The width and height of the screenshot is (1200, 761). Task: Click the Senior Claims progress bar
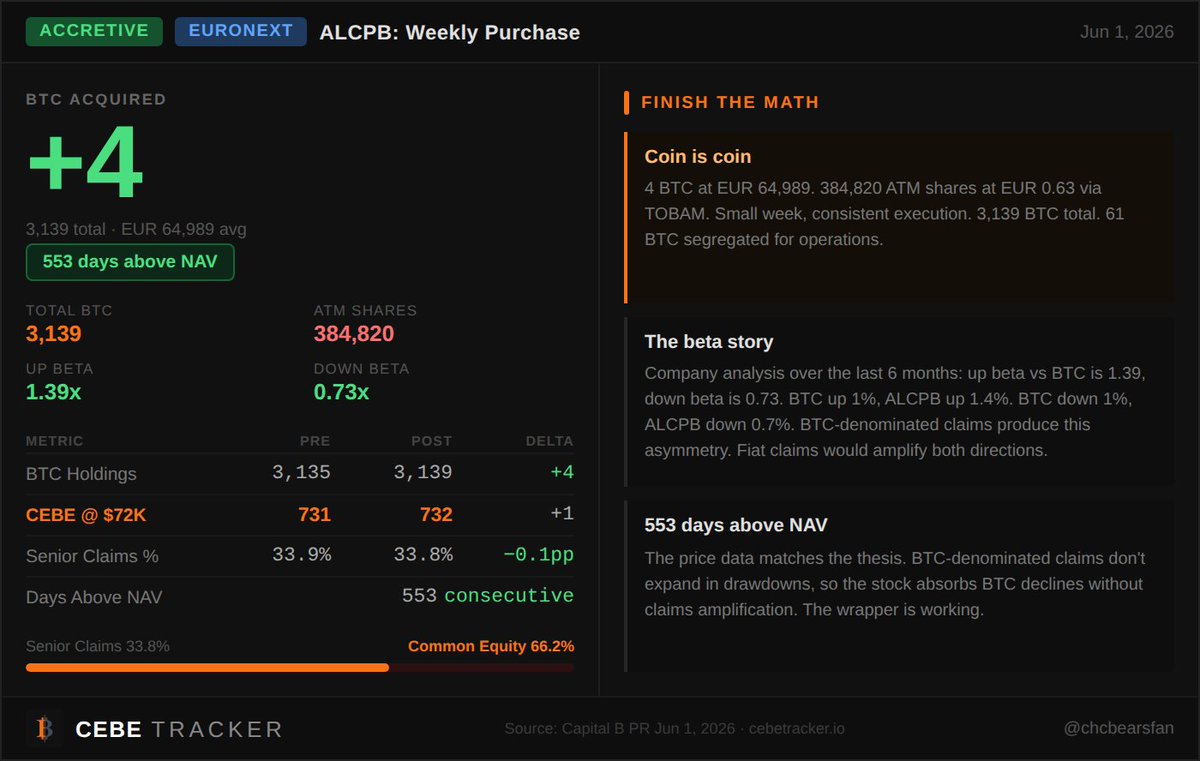click(x=300, y=667)
